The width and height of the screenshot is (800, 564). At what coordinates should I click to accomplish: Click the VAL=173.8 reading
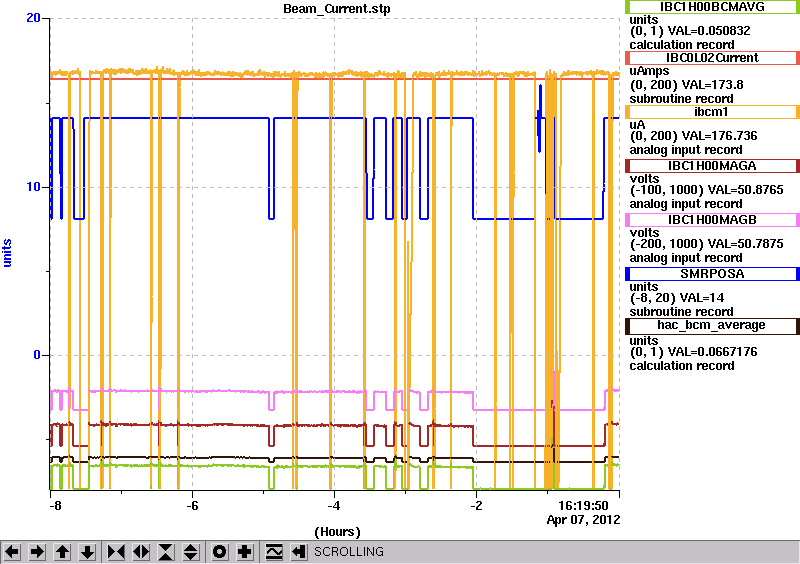click(712, 85)
